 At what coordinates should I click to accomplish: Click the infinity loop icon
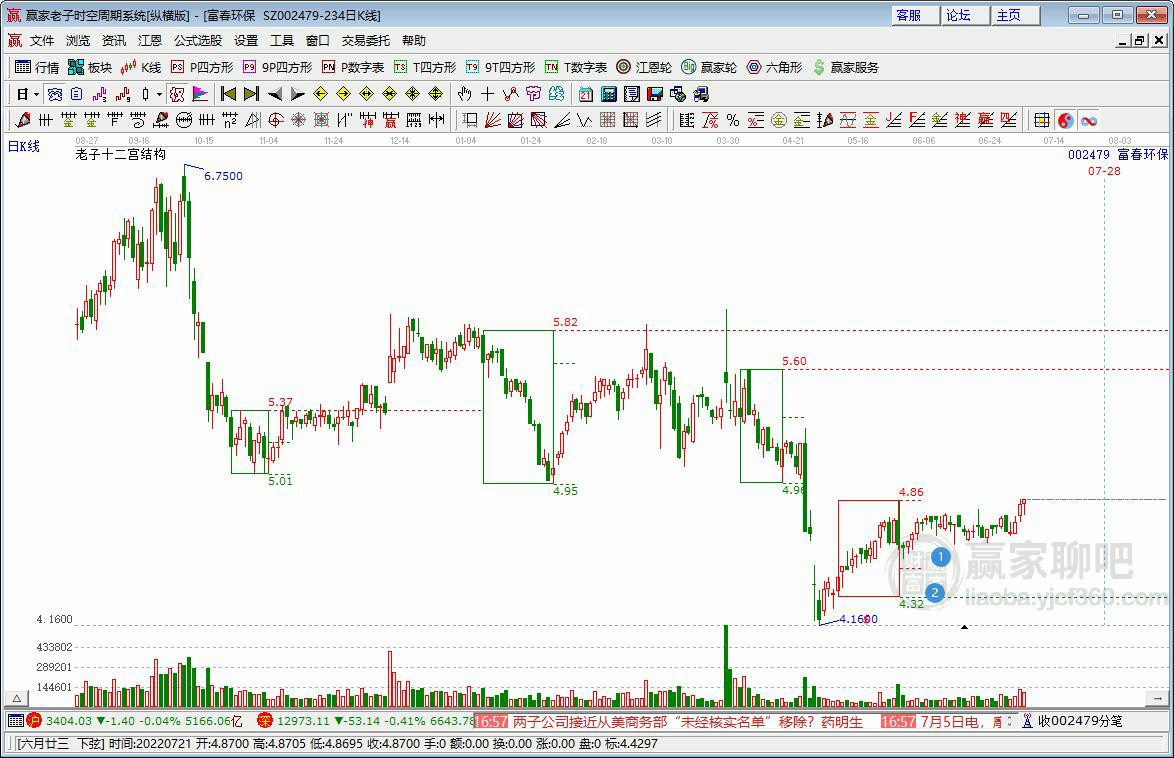pyautogui.click(x=1089, y=120)
